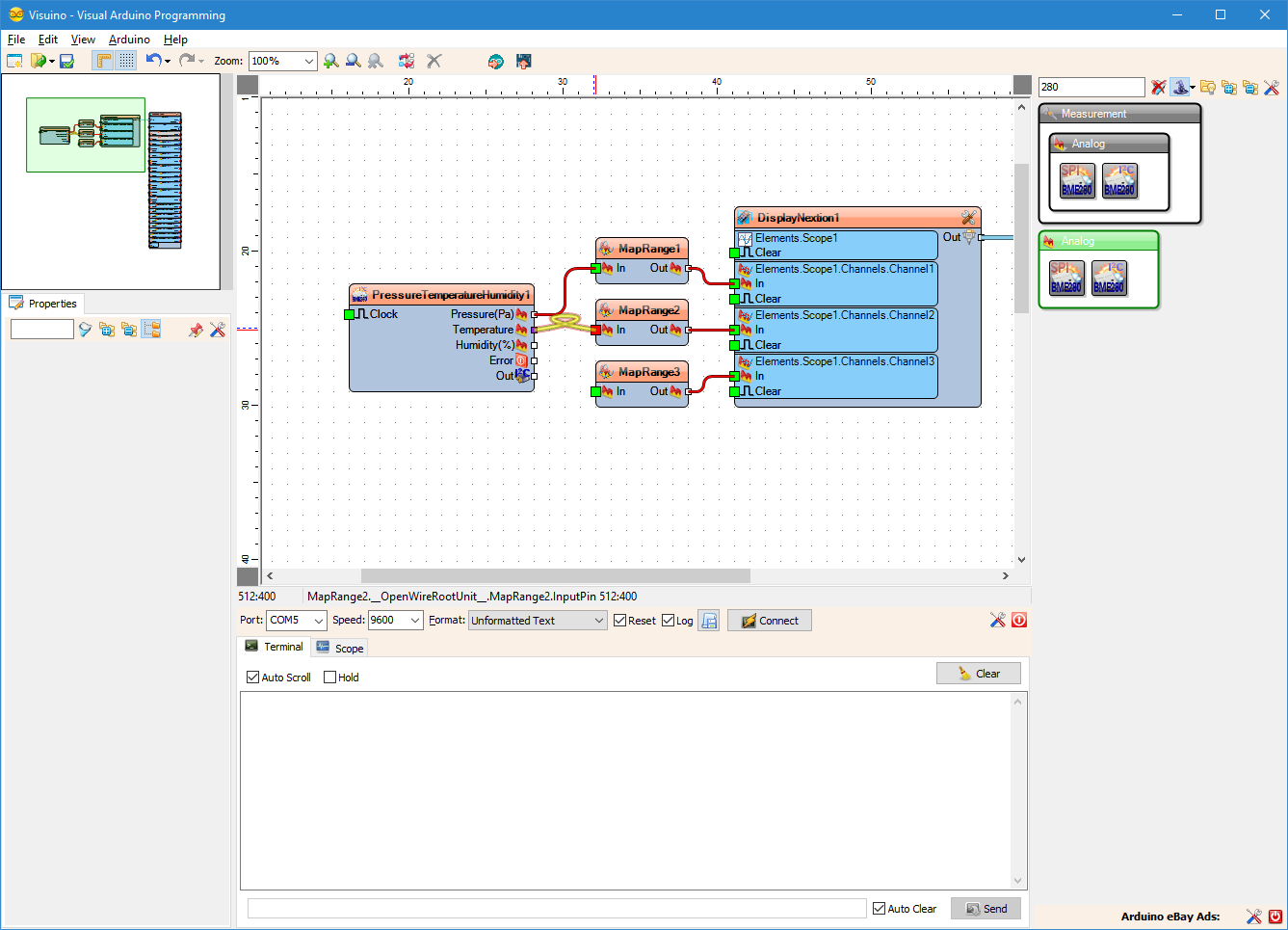Click the pin icon in Properties toolbar

pyautogui.click(x=196, y=330)
